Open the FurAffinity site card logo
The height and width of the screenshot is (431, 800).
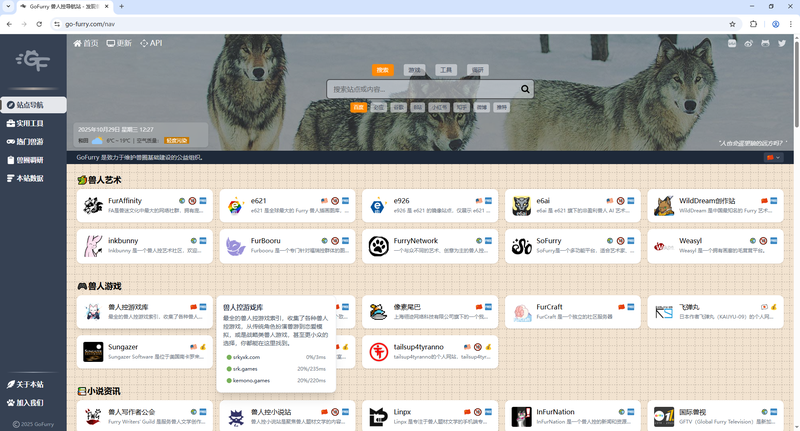point(93,206)
